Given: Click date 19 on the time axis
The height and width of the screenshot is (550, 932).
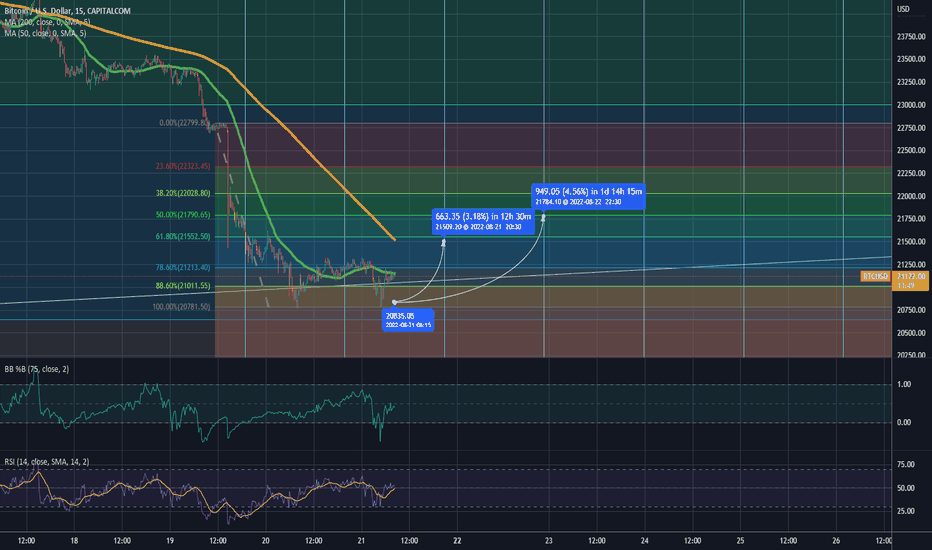Looking at the screenshot, I should click(x=170, y=540).
